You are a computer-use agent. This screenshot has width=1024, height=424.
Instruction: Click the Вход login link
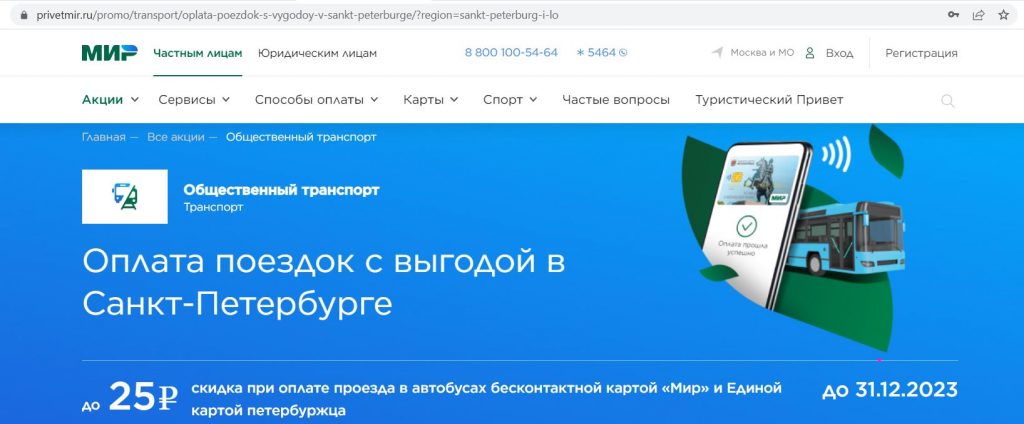tap(839, 53)
